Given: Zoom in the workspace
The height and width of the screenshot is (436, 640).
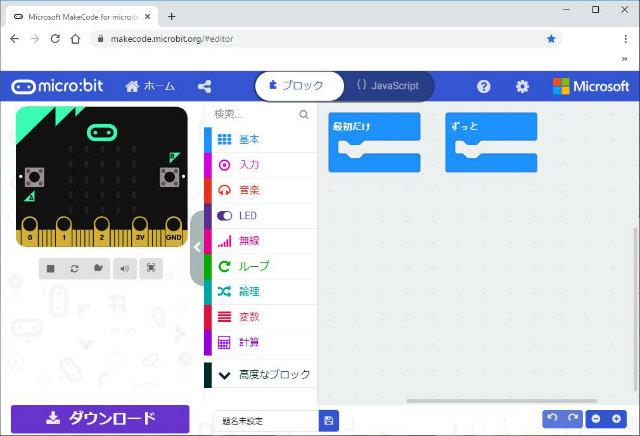Looking at the screenshot, I should [616, 419].
